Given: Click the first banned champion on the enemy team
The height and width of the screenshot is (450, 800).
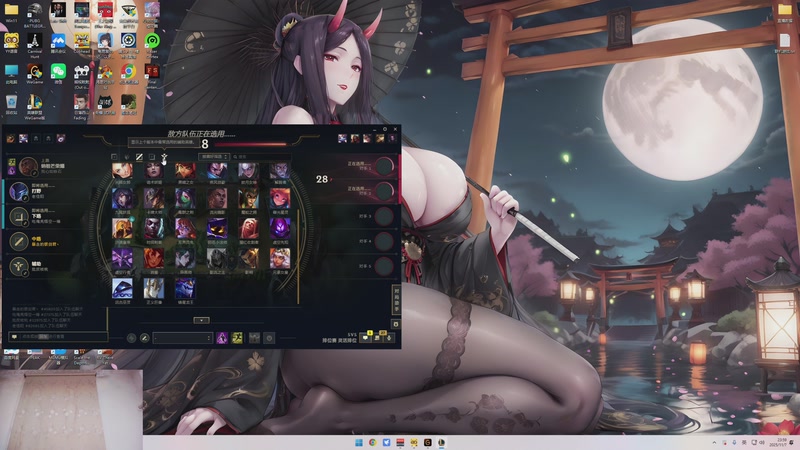Looking at the screenshot, I should (342, 138).
